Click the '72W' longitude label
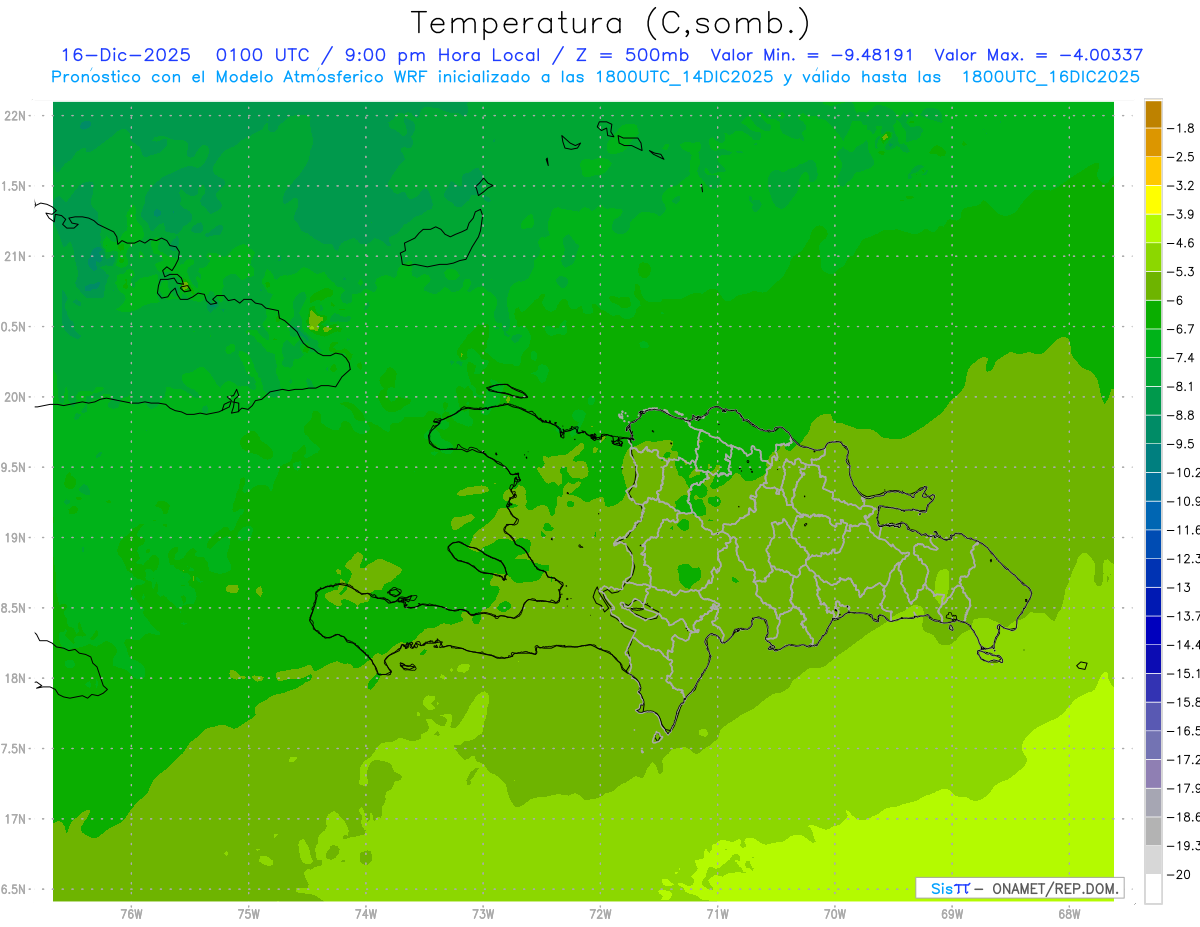The image size is (1200, 927). coord(600,914)
